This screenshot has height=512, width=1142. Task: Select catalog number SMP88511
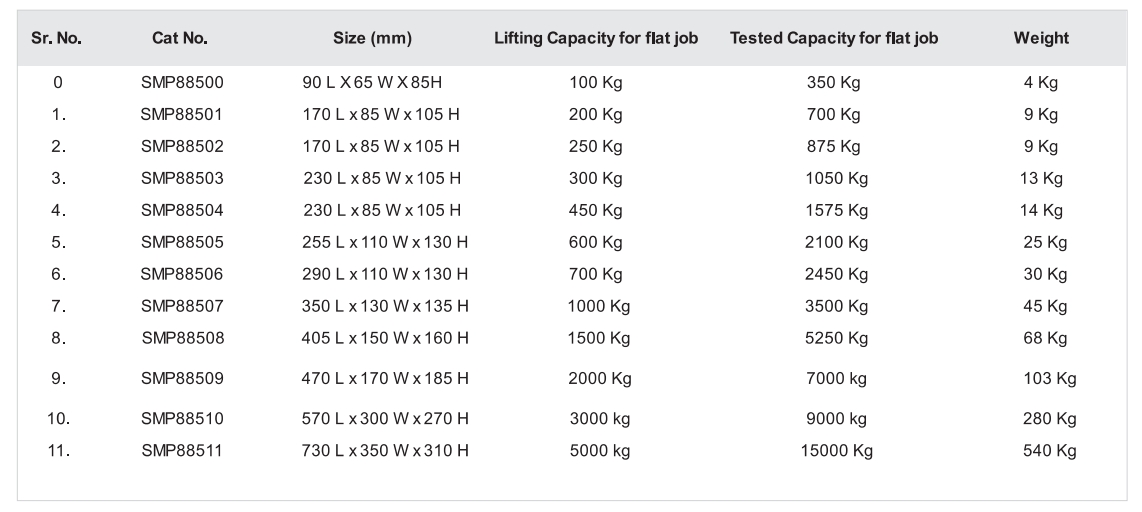coord(182,451)
